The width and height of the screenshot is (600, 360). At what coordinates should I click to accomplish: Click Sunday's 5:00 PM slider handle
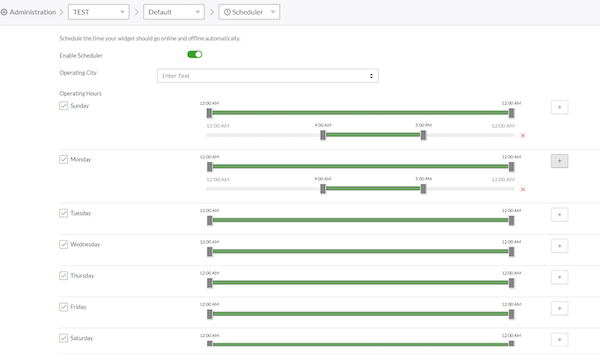point(423,135)
